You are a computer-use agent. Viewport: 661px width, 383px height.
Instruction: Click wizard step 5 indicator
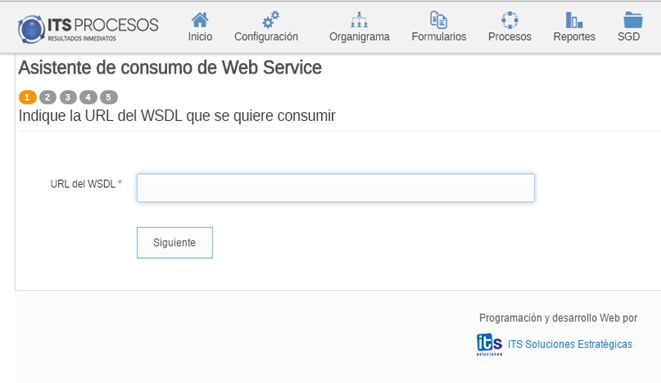(x=108, y=97)
